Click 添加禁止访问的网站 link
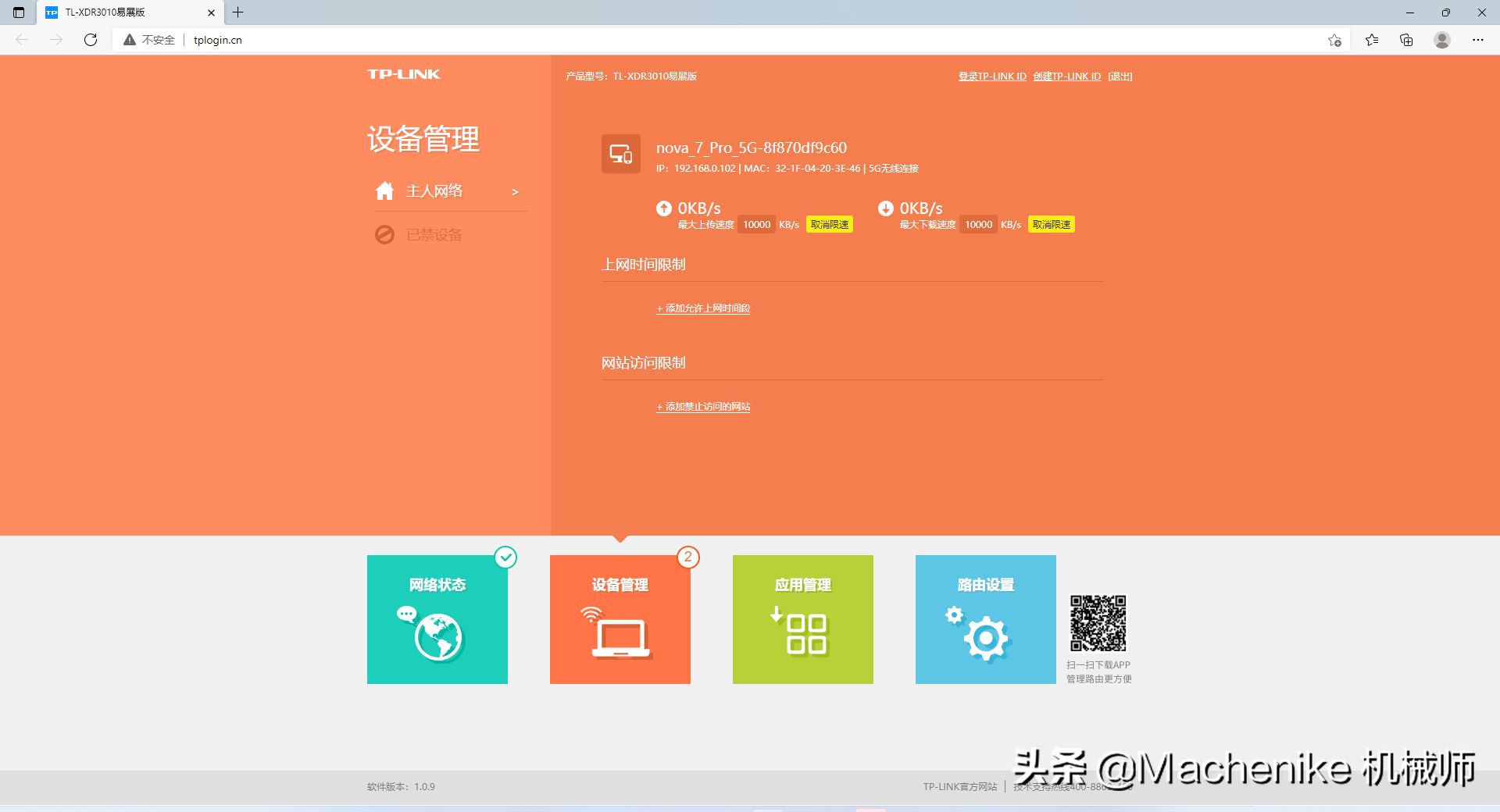Viewport: 1500px width, 812px height. click(703, 407)
